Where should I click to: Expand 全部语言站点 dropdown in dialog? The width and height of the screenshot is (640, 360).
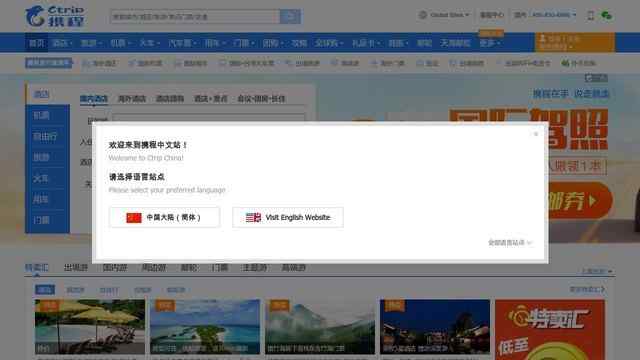click(510, 242)
